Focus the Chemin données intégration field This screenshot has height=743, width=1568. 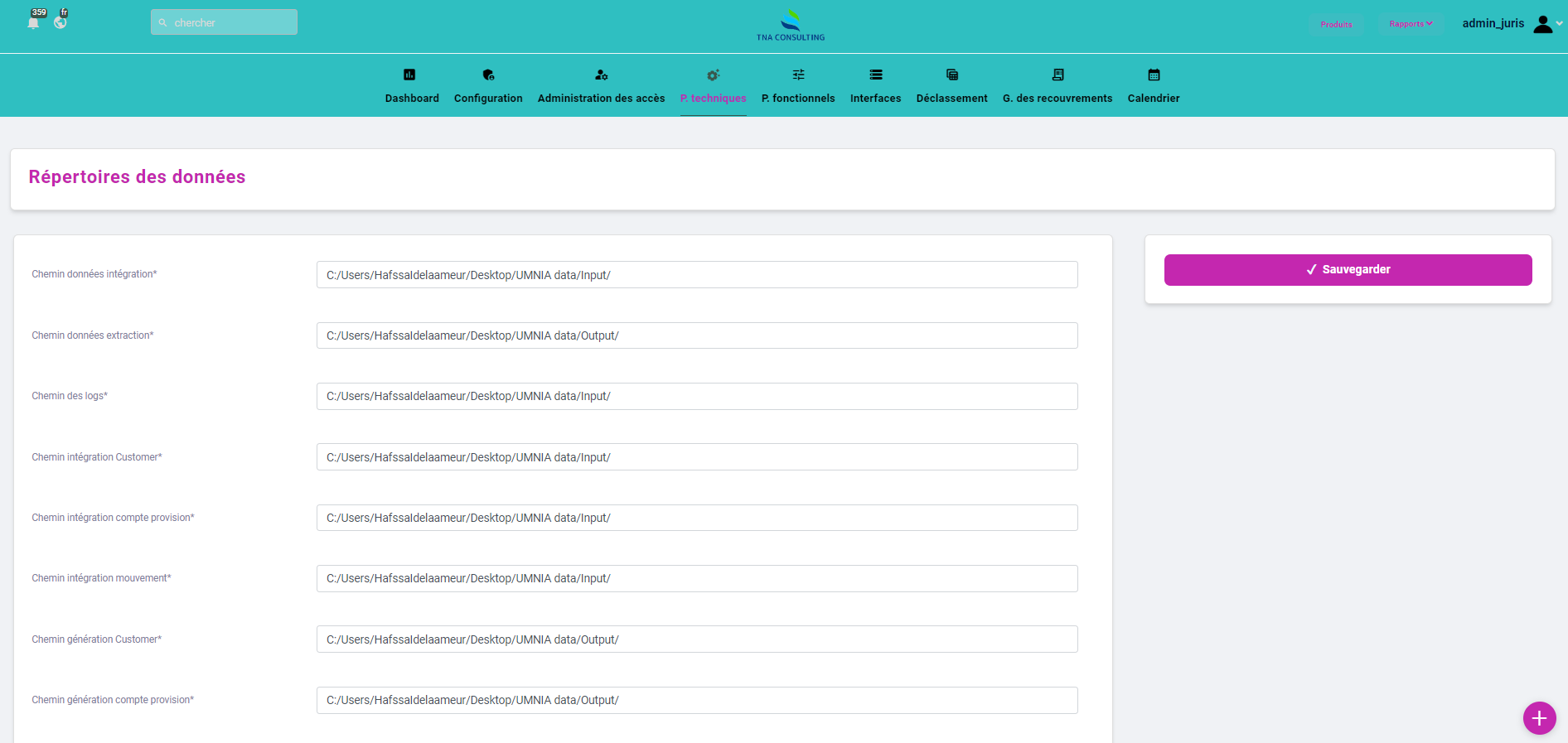[x=696, y=275]
